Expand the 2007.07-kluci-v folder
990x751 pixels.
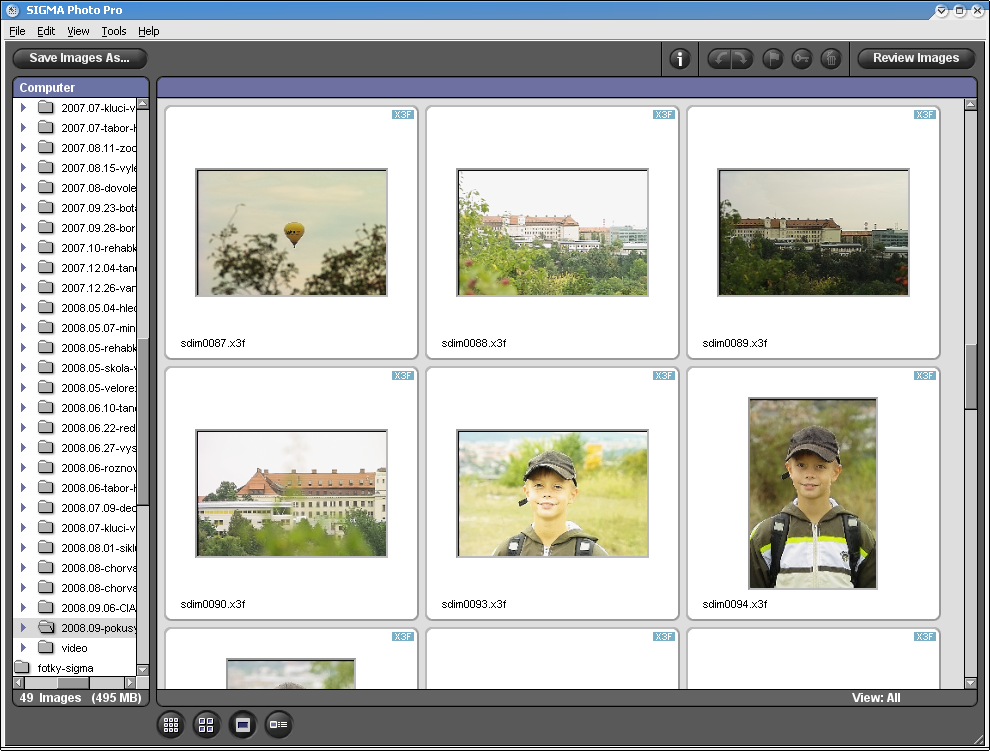click(23, 107)
